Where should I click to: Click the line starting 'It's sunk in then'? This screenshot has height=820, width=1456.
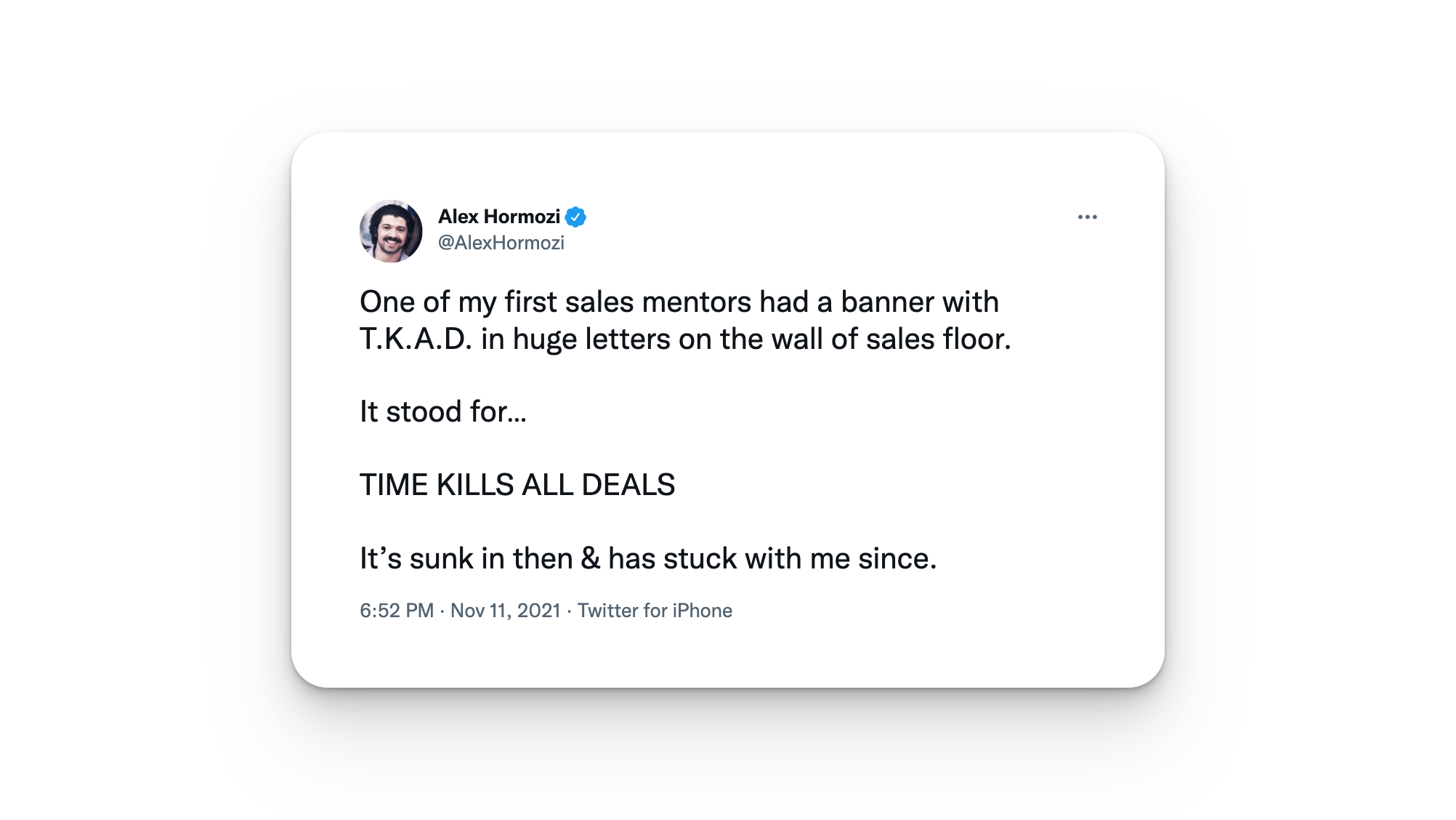[648, 558]
